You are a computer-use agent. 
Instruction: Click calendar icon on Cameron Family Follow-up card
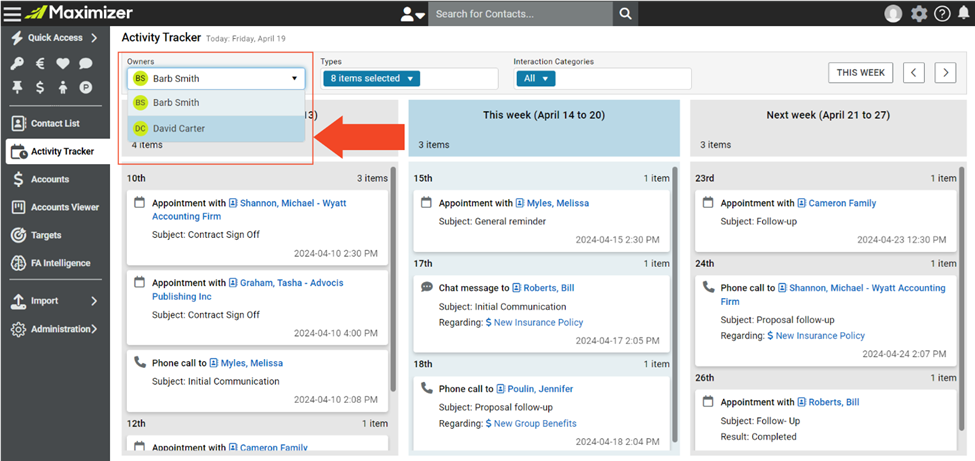click(x=708, y=202)
